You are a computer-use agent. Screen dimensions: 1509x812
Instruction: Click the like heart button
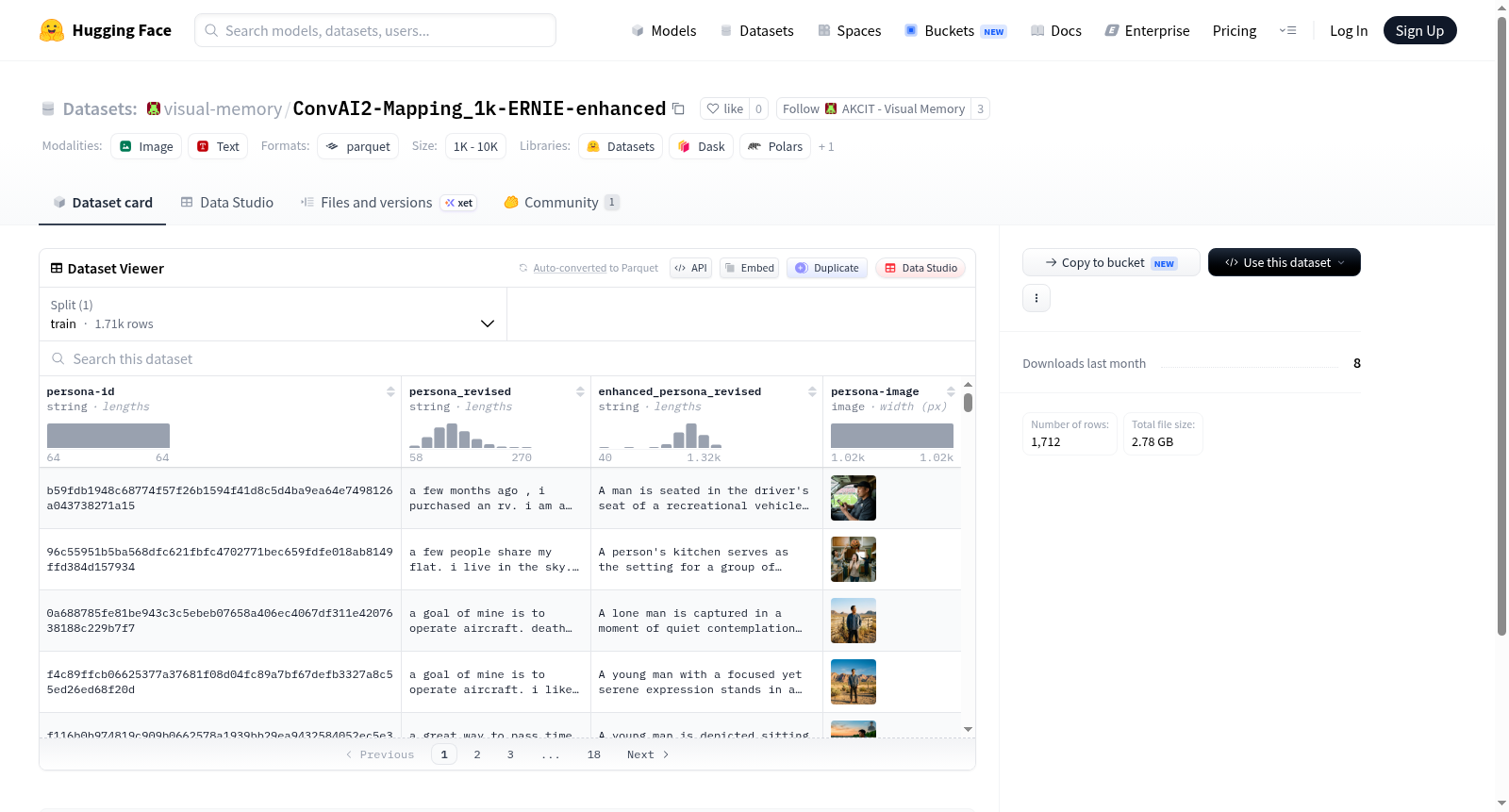click(724, 108)
